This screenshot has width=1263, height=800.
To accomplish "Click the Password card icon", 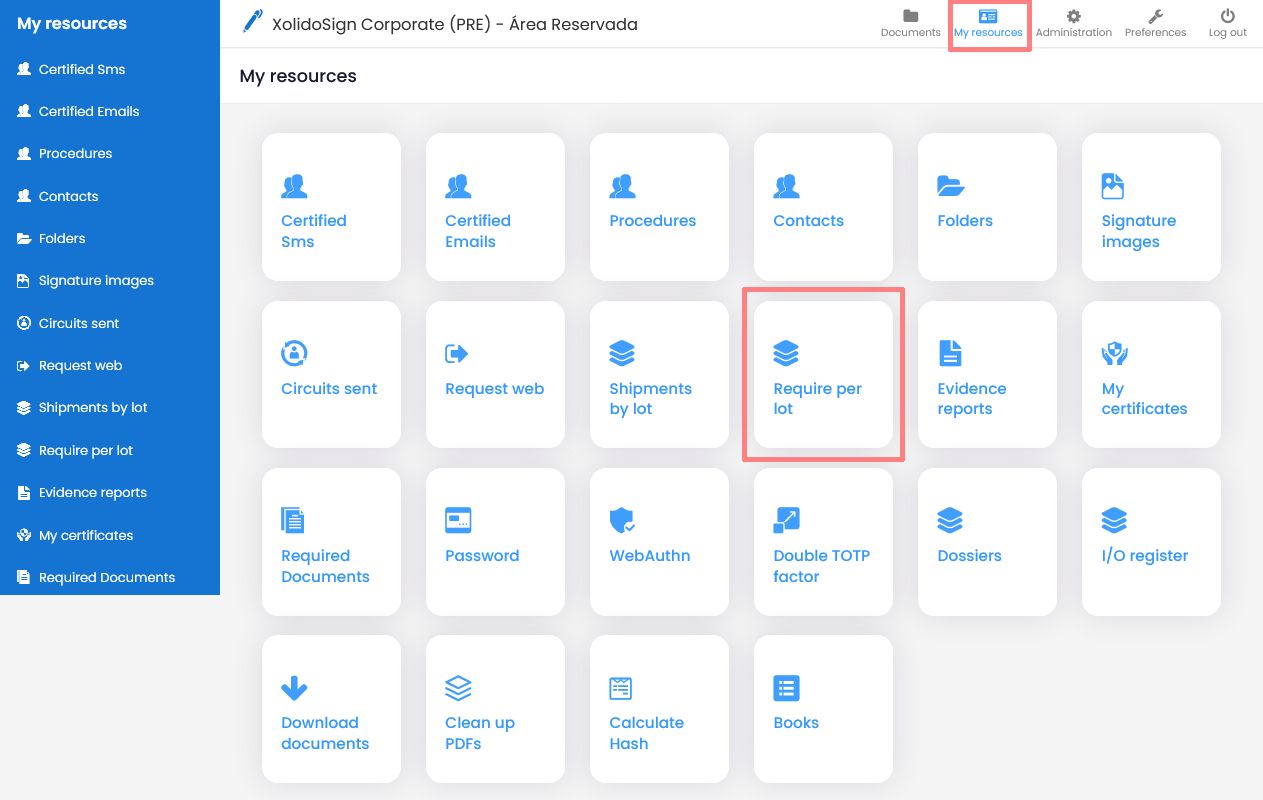I will pos(458,520).
